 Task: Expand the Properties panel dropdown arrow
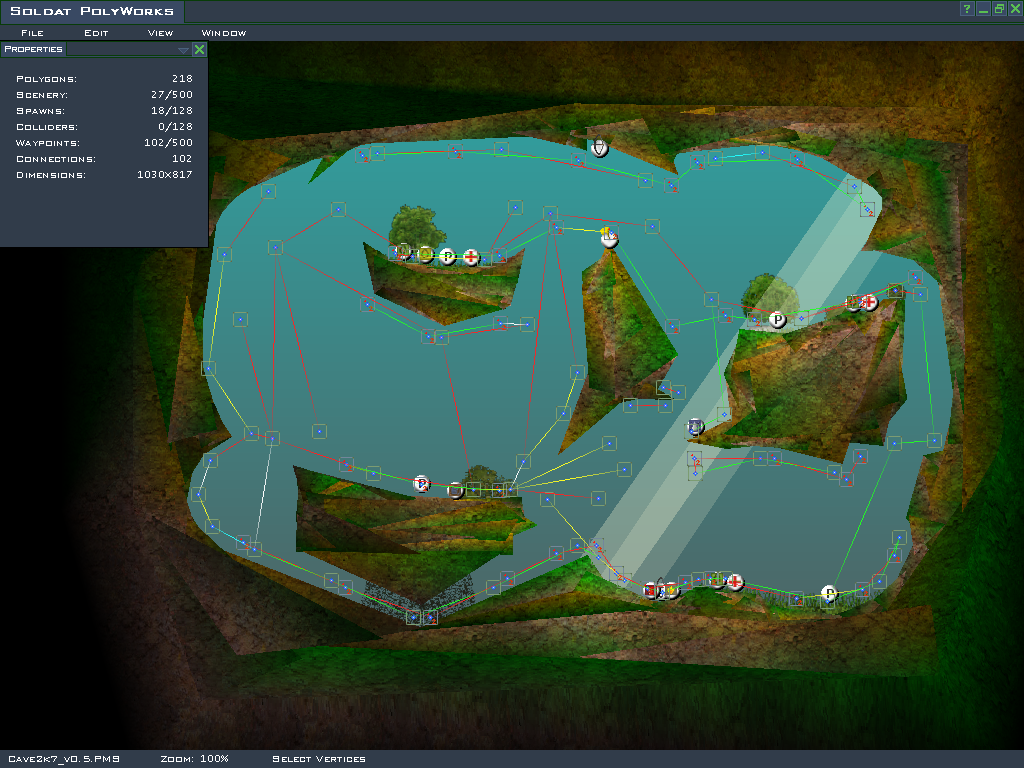(183, 49)
